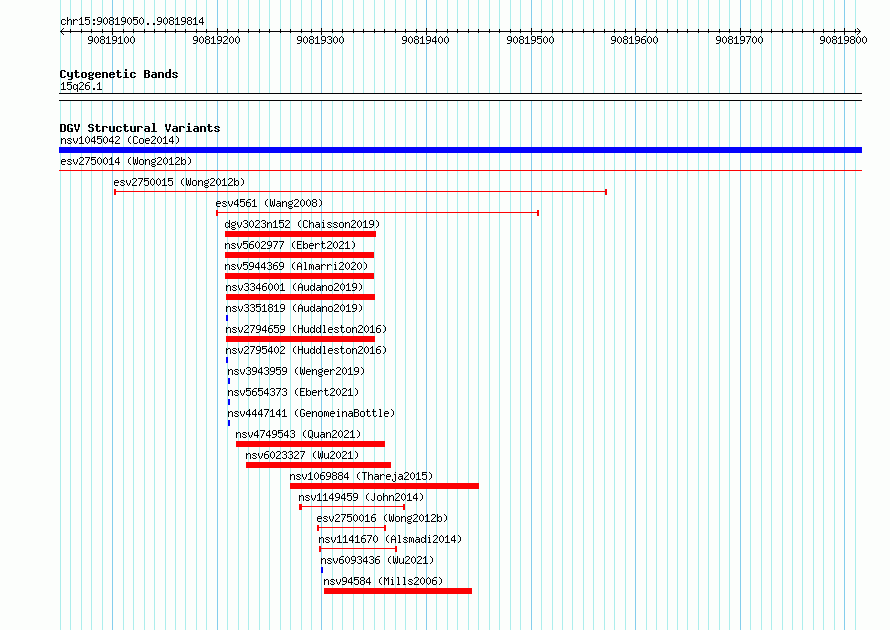The height and width of the screenshot is (630, 890).
Task: Click the nsv1149459 red interval line
Action: tap(352, 507)
